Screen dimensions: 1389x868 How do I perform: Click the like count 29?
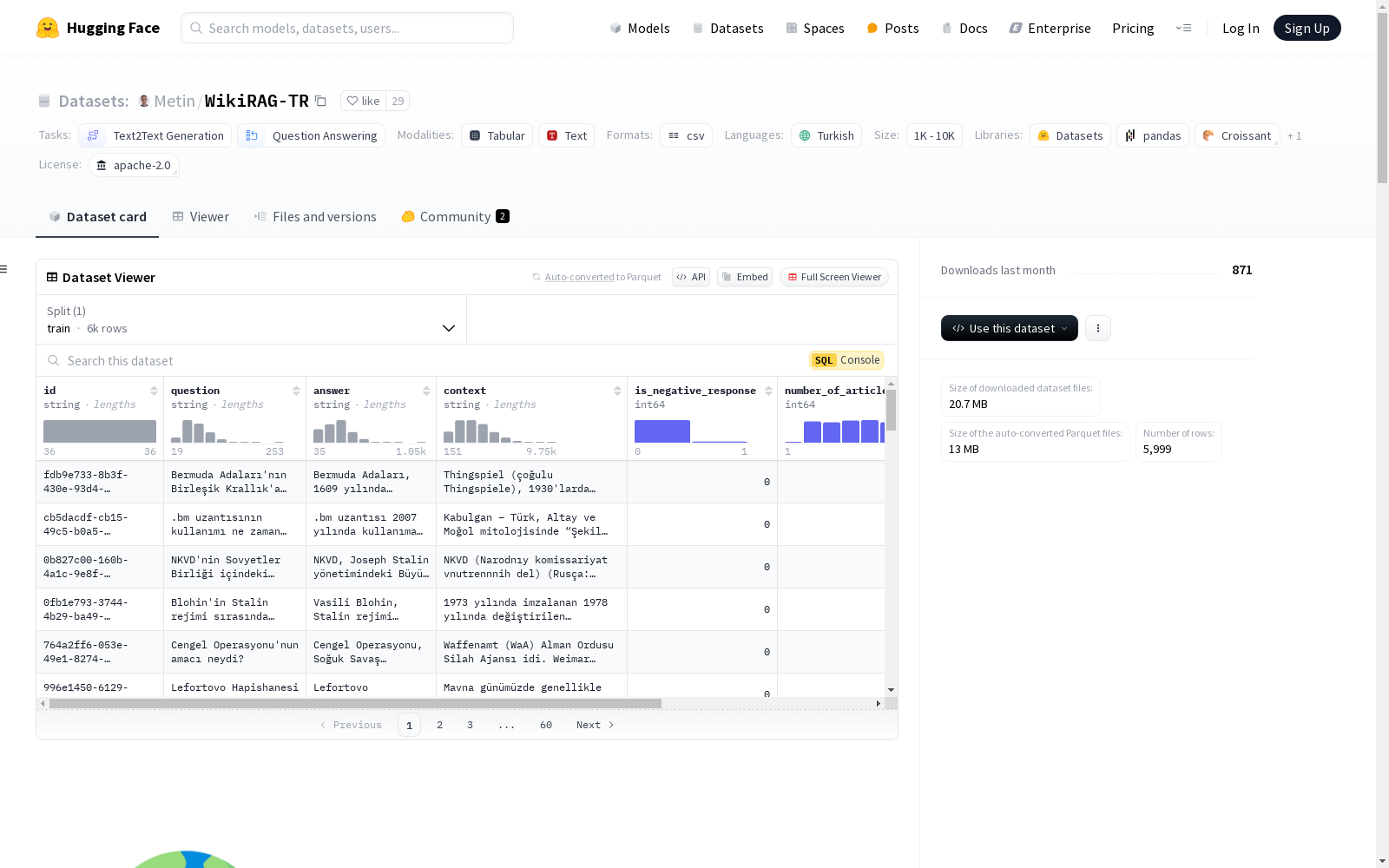(x=398, y=101)
